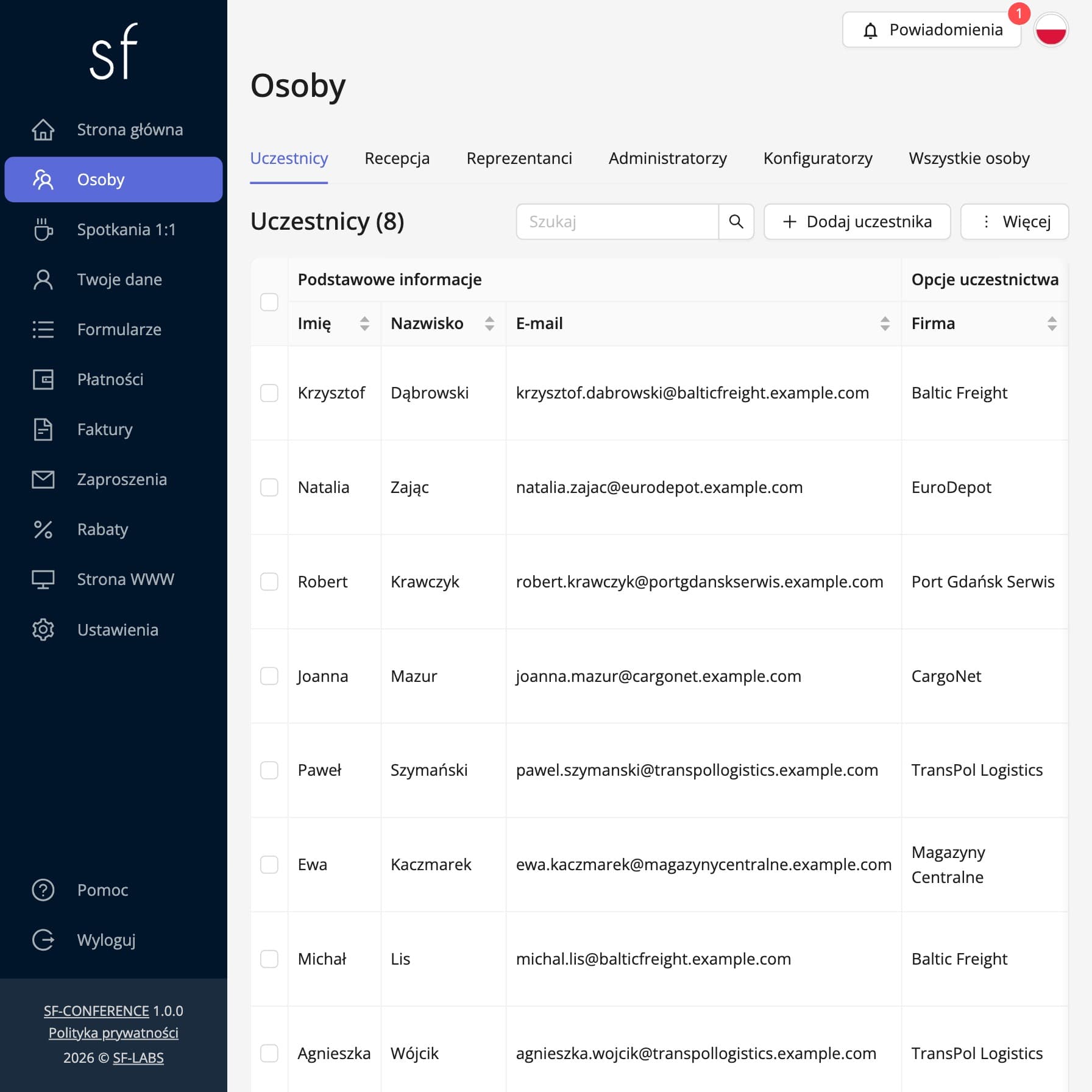1092x1092 pixels.
Task: Click the people icon next to Osoby
Action: point(43,180)
